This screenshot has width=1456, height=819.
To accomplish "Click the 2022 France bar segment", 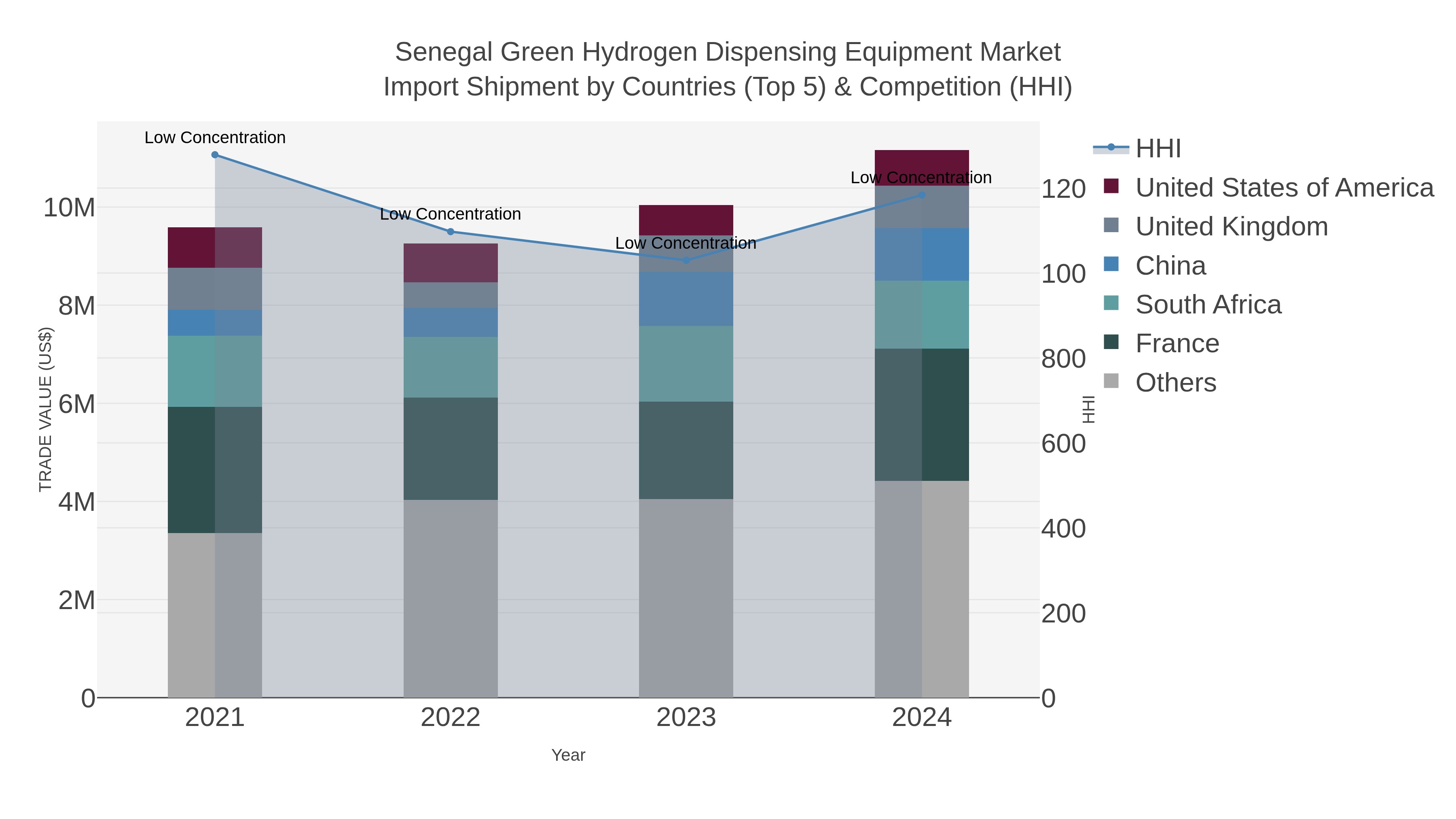I will 451,449.
